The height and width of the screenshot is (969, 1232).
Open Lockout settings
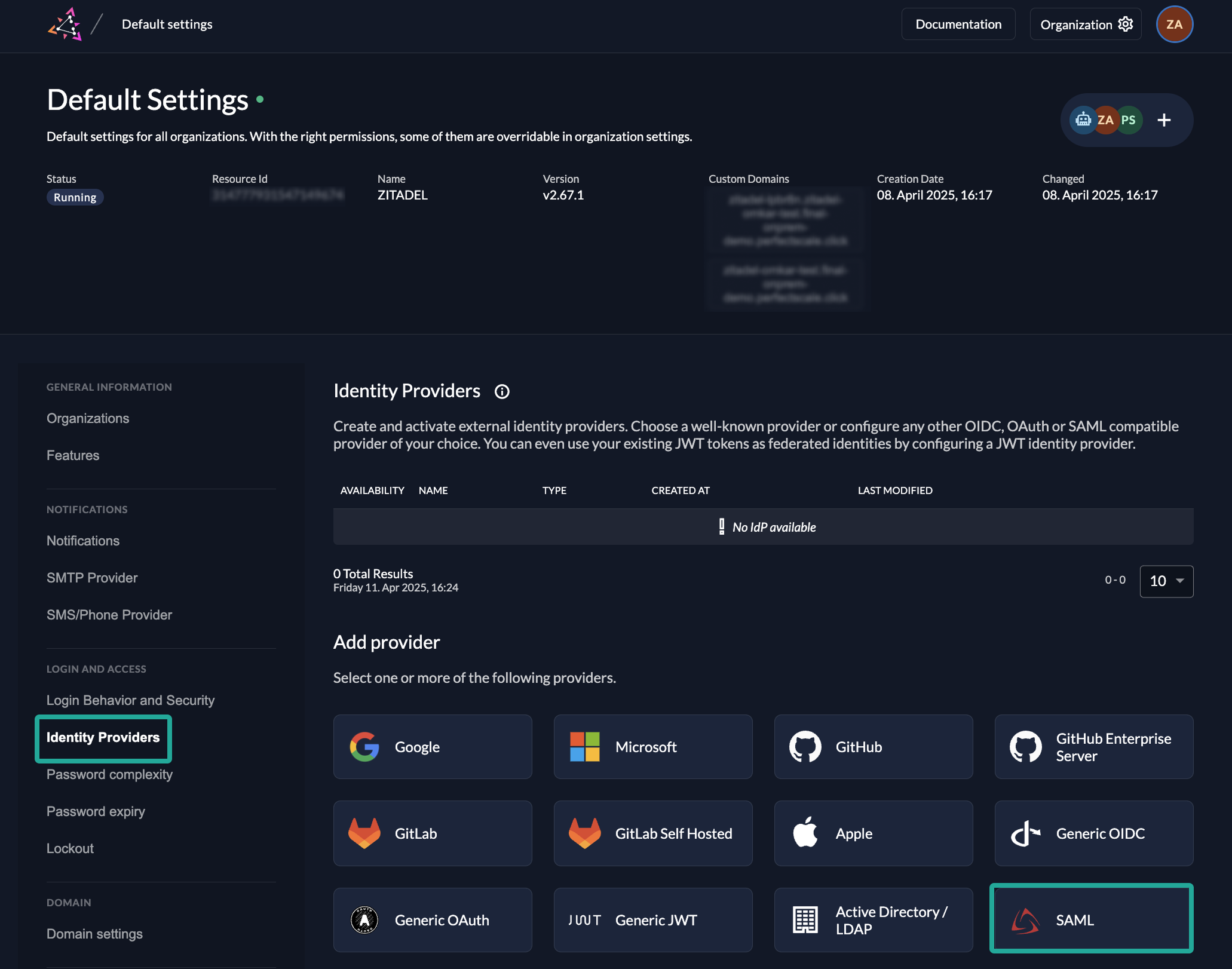[x=70, y=848]
